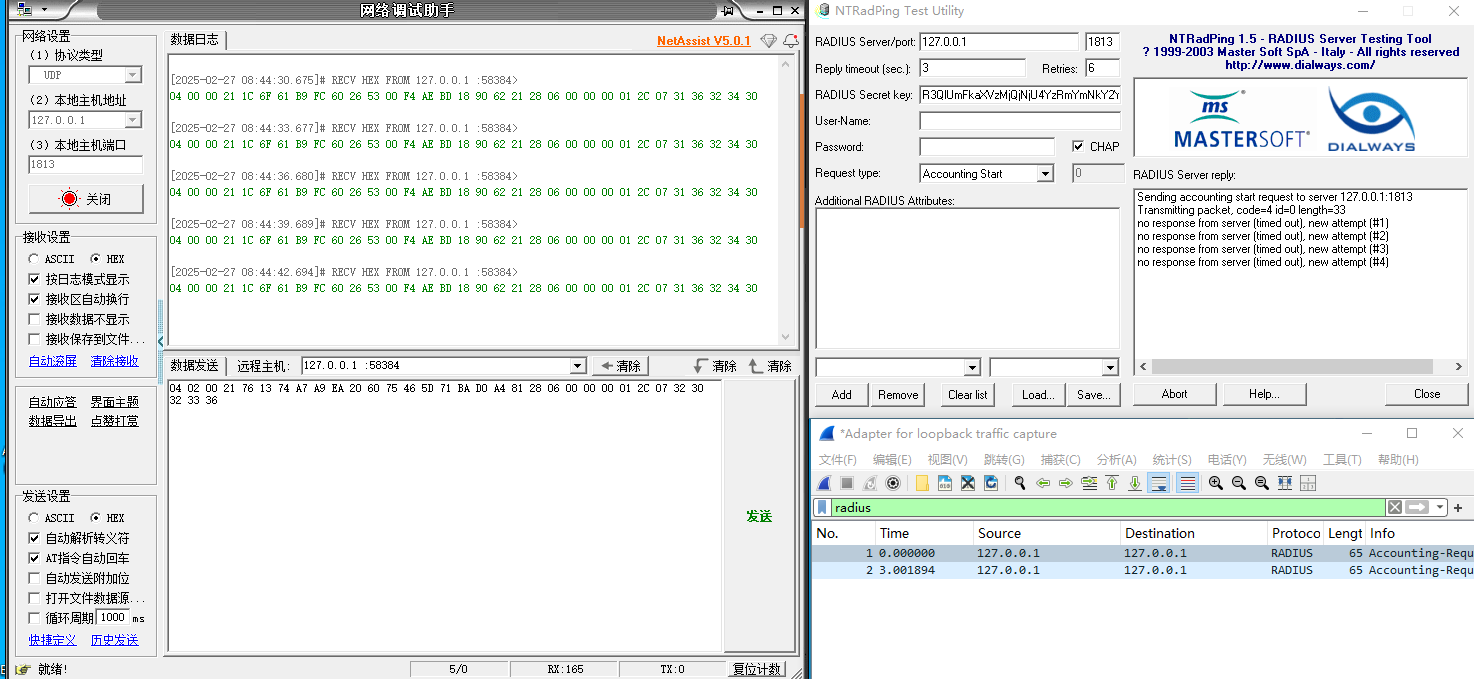The image size is (1474, 679).
Task: Reload the capture file in Wireshark
Action: 991,483
